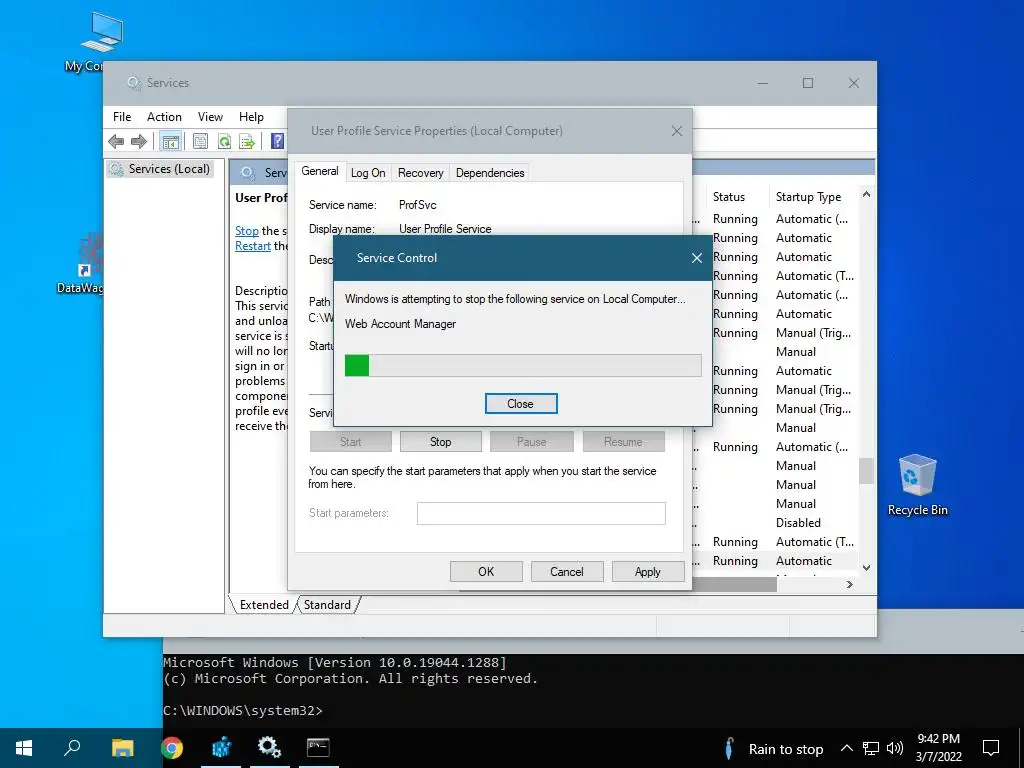Click Web Account Manager in Service Control

tap(400, 324)
